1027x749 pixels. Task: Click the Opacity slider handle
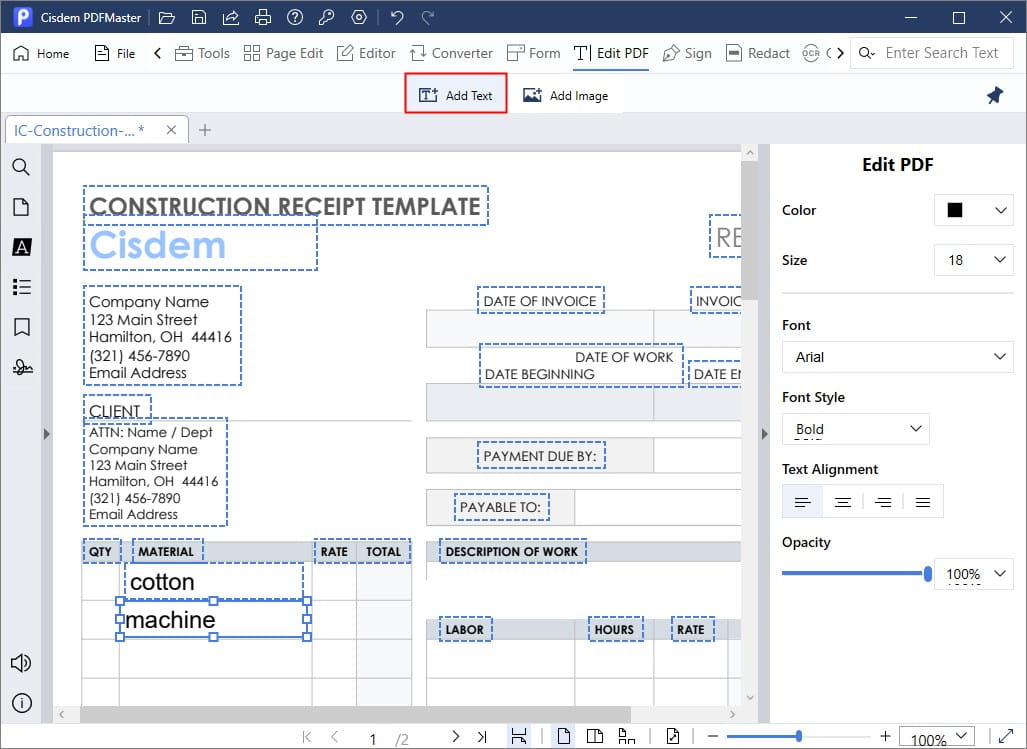[927, 574]
